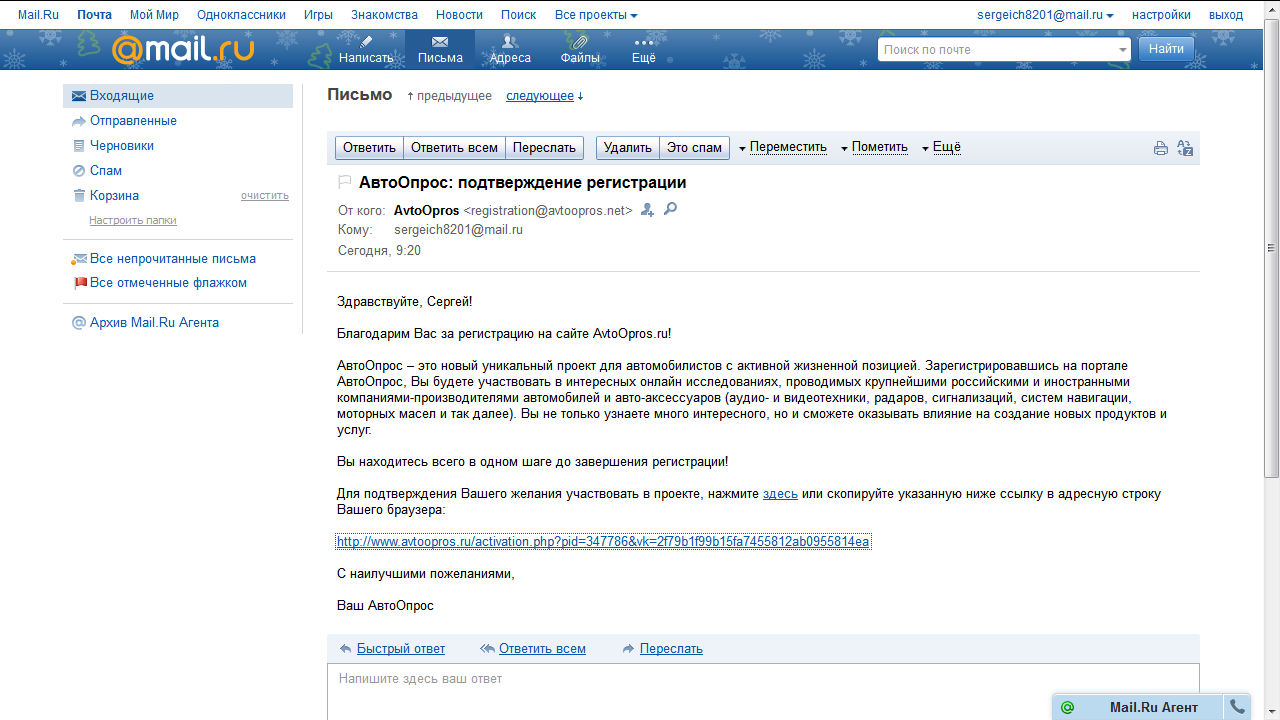1280x720 pixels.
Task: Open the Mail.Ru Агент bar
Action: coord(1153,707)
